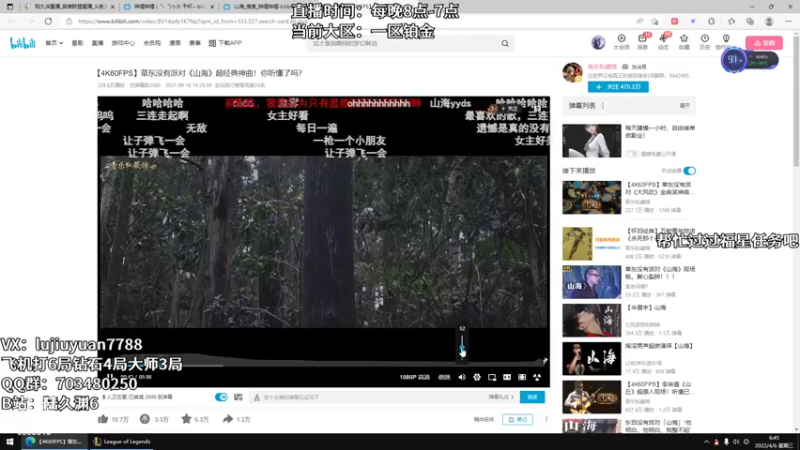Viewport: 800px width, 450px height.
Task: Open player settings gear icon
Action: point(477,377)
